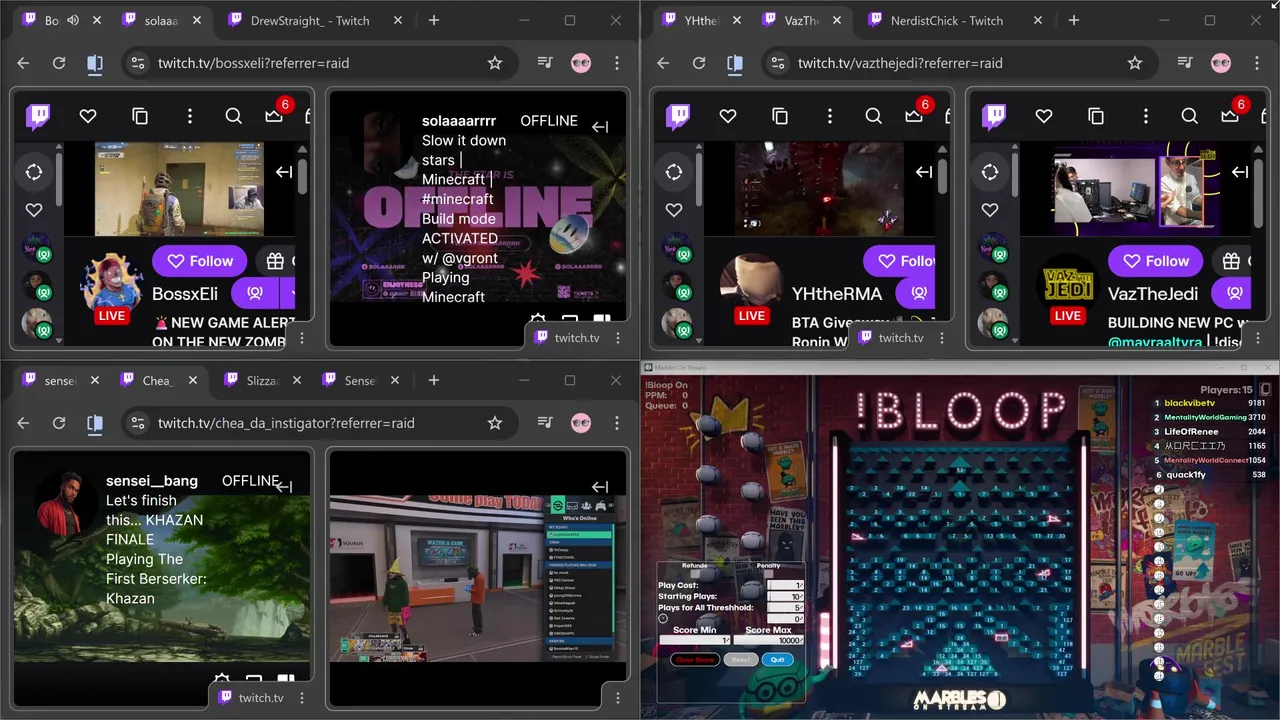Open Twitch home logo in BossxEli pane

click(x=38, y=117)
